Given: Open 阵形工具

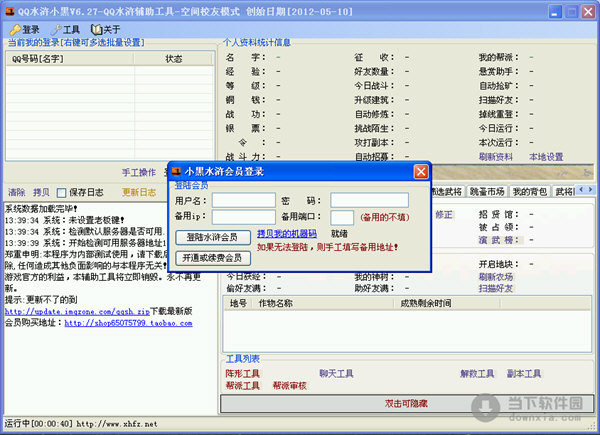Looking at the screenshot, I should click(243, 373).
